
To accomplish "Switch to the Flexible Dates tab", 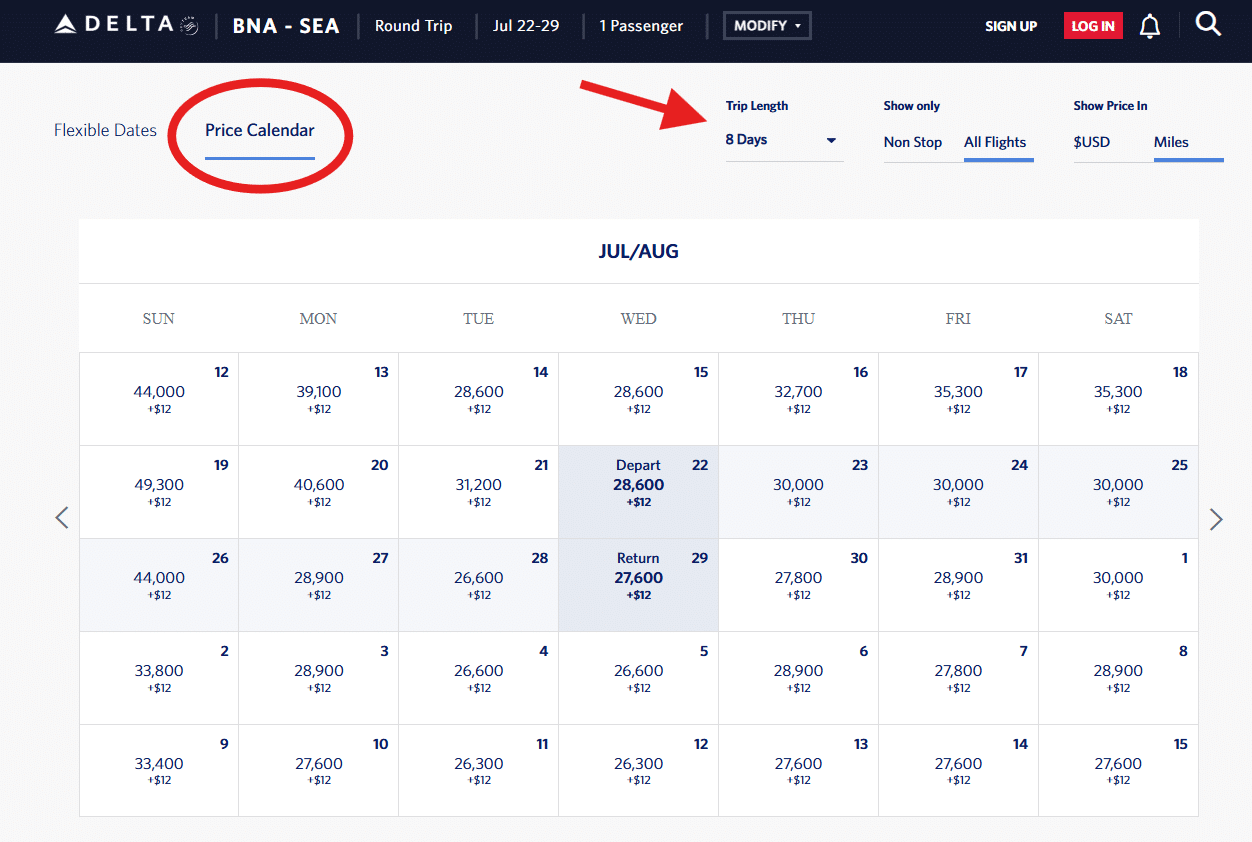I will tap(105, 130).
